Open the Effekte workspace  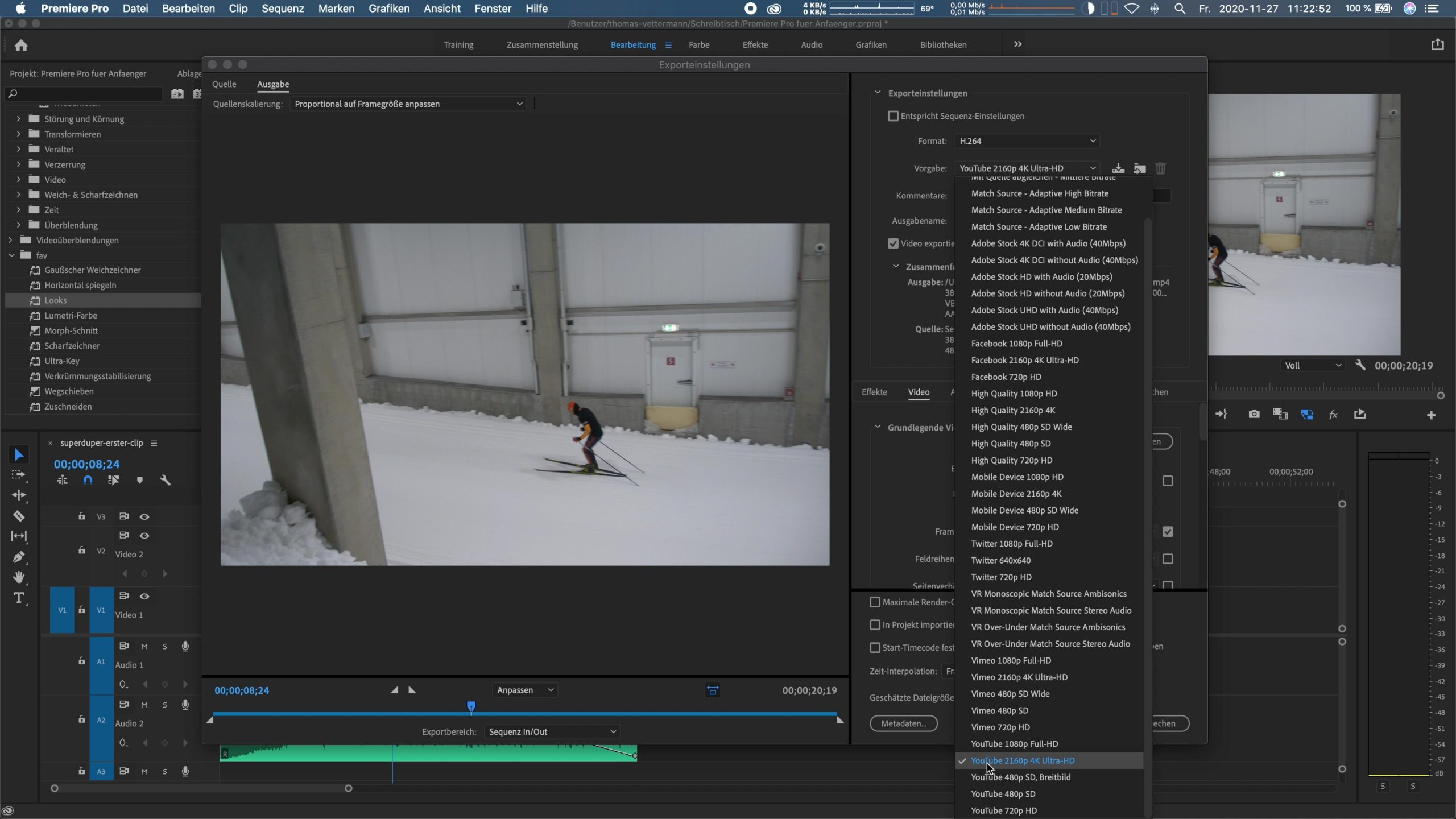tap(755, 44)
